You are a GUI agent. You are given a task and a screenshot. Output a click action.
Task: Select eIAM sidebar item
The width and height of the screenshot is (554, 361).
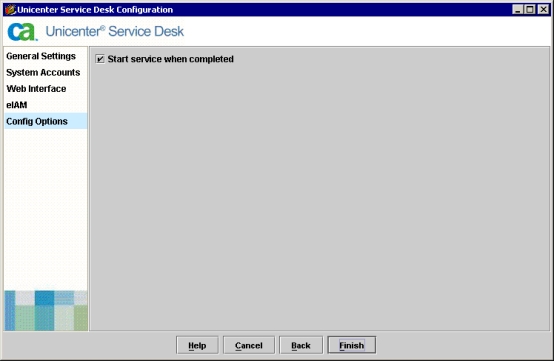(x=17, y=105)
